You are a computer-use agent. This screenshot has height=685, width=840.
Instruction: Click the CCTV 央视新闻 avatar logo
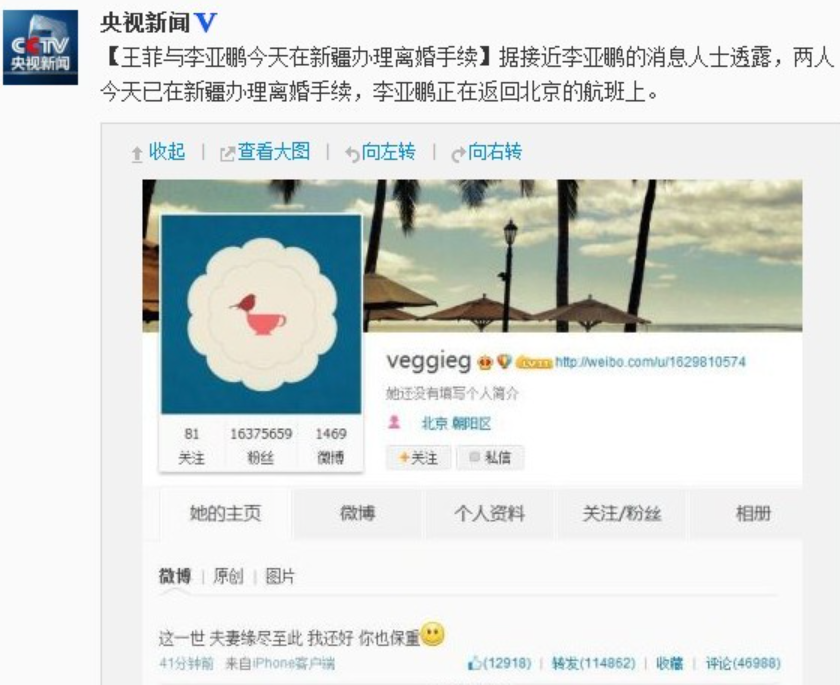(40, 48)
